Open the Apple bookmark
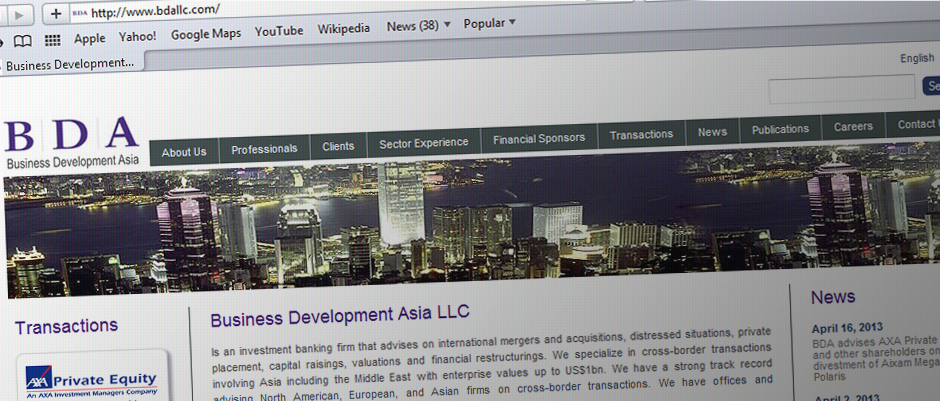 (89, 38)
